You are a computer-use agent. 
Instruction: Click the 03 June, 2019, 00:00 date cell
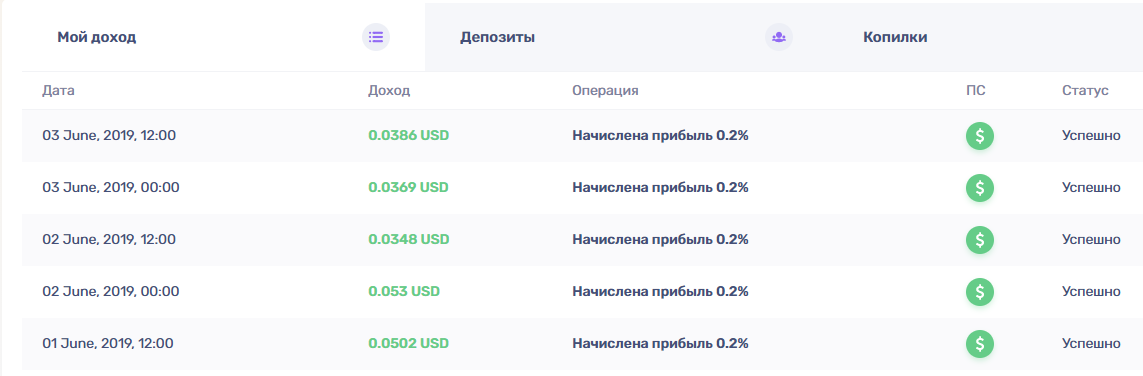tap(111, 187)
